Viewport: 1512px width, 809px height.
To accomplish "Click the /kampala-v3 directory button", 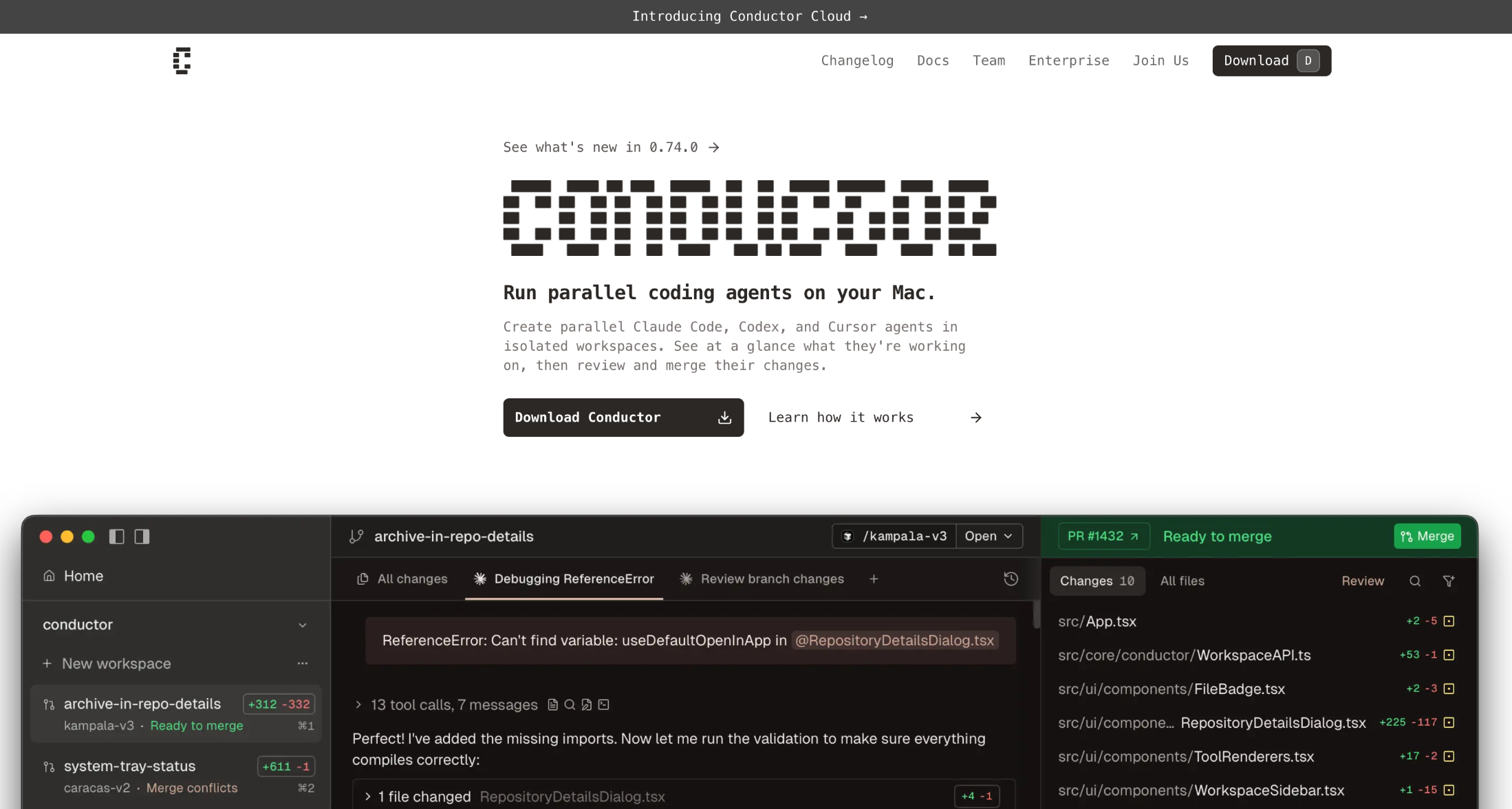I will point(894,536).
